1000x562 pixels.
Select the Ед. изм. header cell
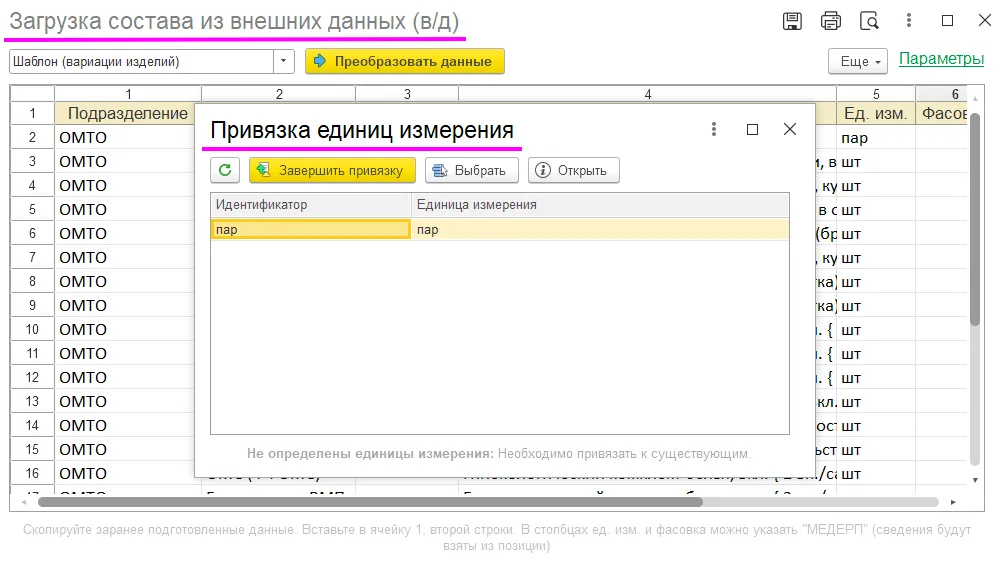pyautogui.click(x=876, y=114)
